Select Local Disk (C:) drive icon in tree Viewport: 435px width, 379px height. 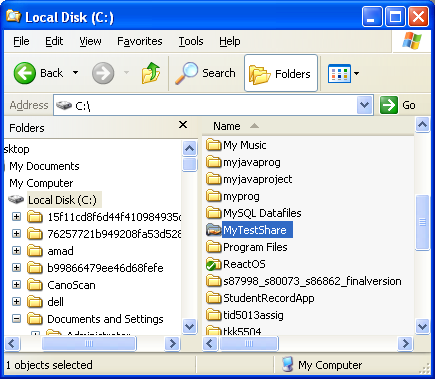[16, 200]
